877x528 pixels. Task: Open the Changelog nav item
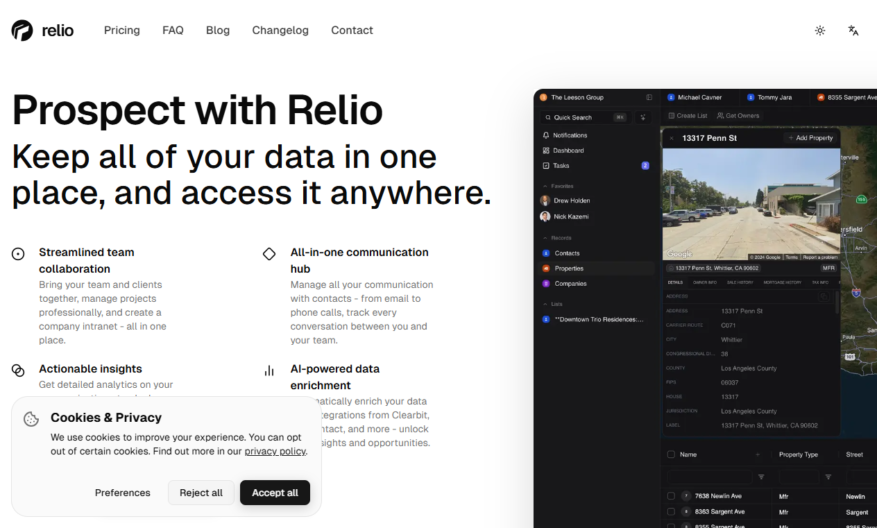pyautogui.click(x=280, y=30)
